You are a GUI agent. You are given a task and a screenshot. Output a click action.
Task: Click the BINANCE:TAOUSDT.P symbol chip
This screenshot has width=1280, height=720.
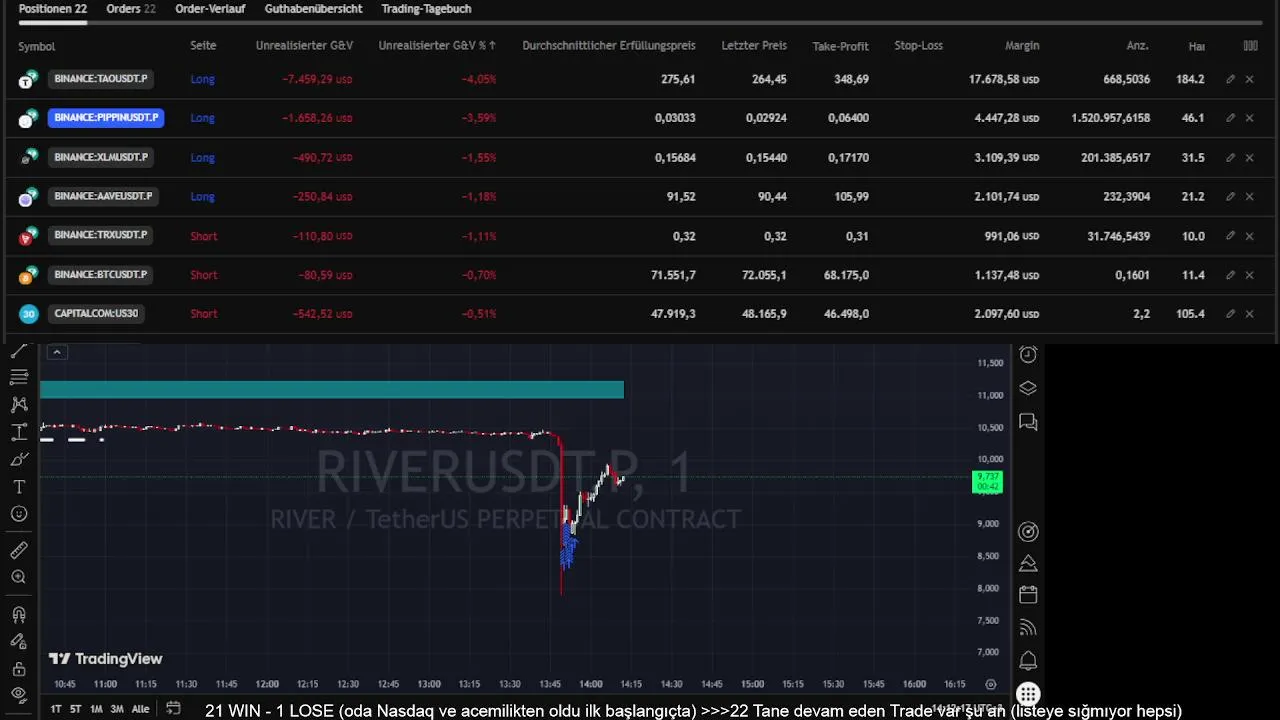(x=101, y=79)
